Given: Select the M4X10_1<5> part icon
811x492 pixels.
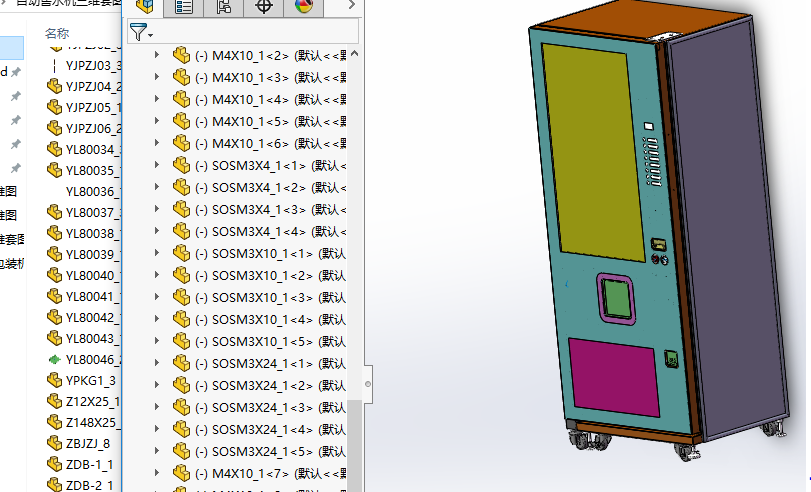Looking at the screenshot, I should [182, 121].
